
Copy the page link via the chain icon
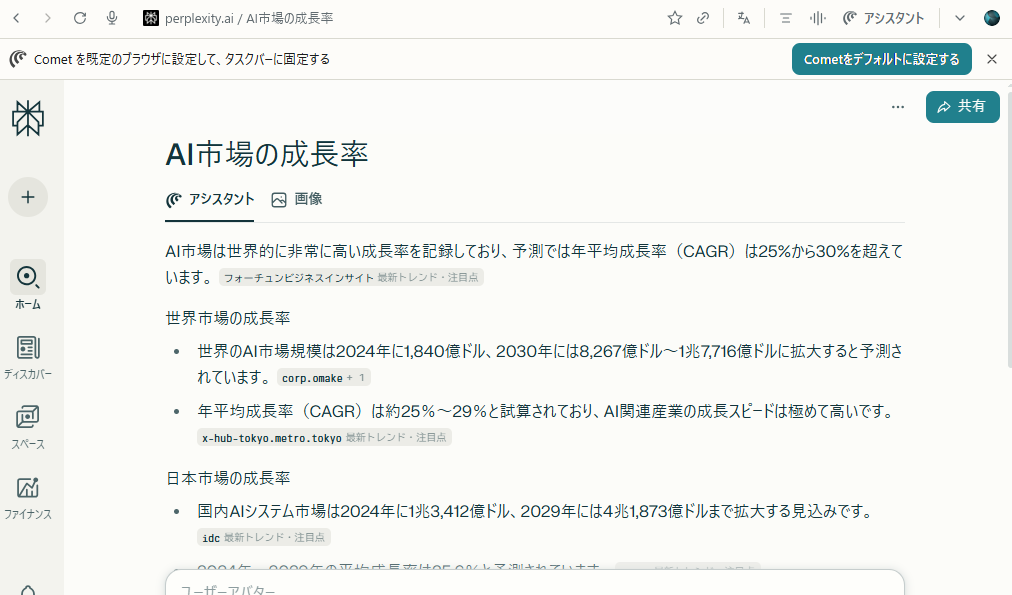click(x=704, y=18)
